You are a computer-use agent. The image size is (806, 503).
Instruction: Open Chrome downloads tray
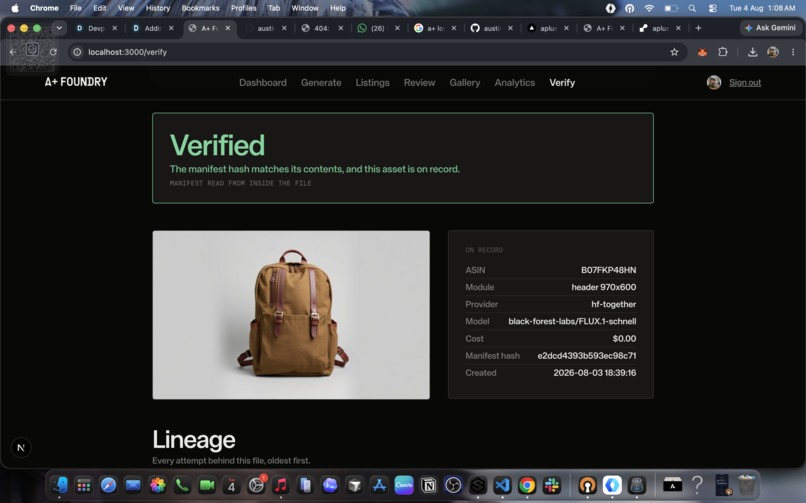tap(752, 52)
